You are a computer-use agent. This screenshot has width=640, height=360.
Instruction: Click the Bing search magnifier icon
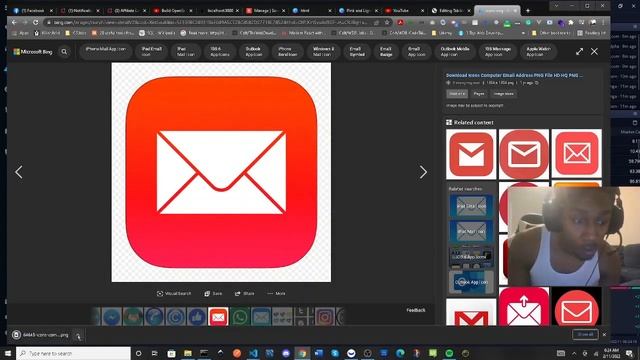(64, 52)
